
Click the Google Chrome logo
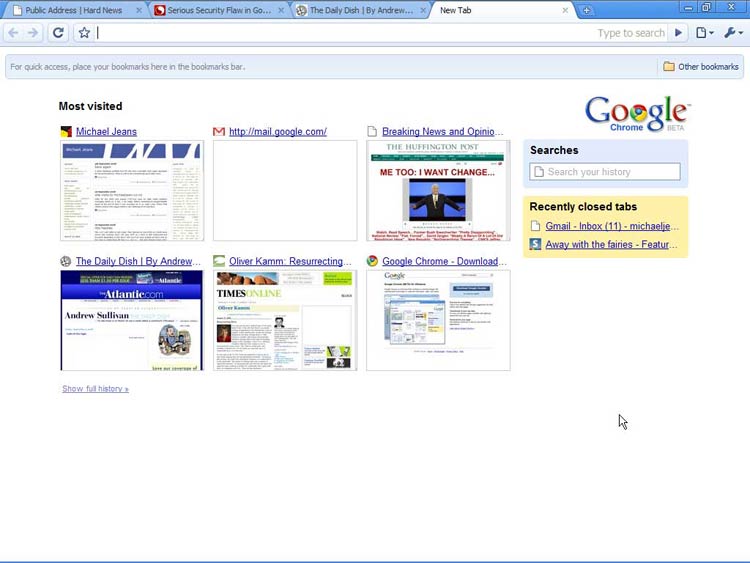[637, 114]
